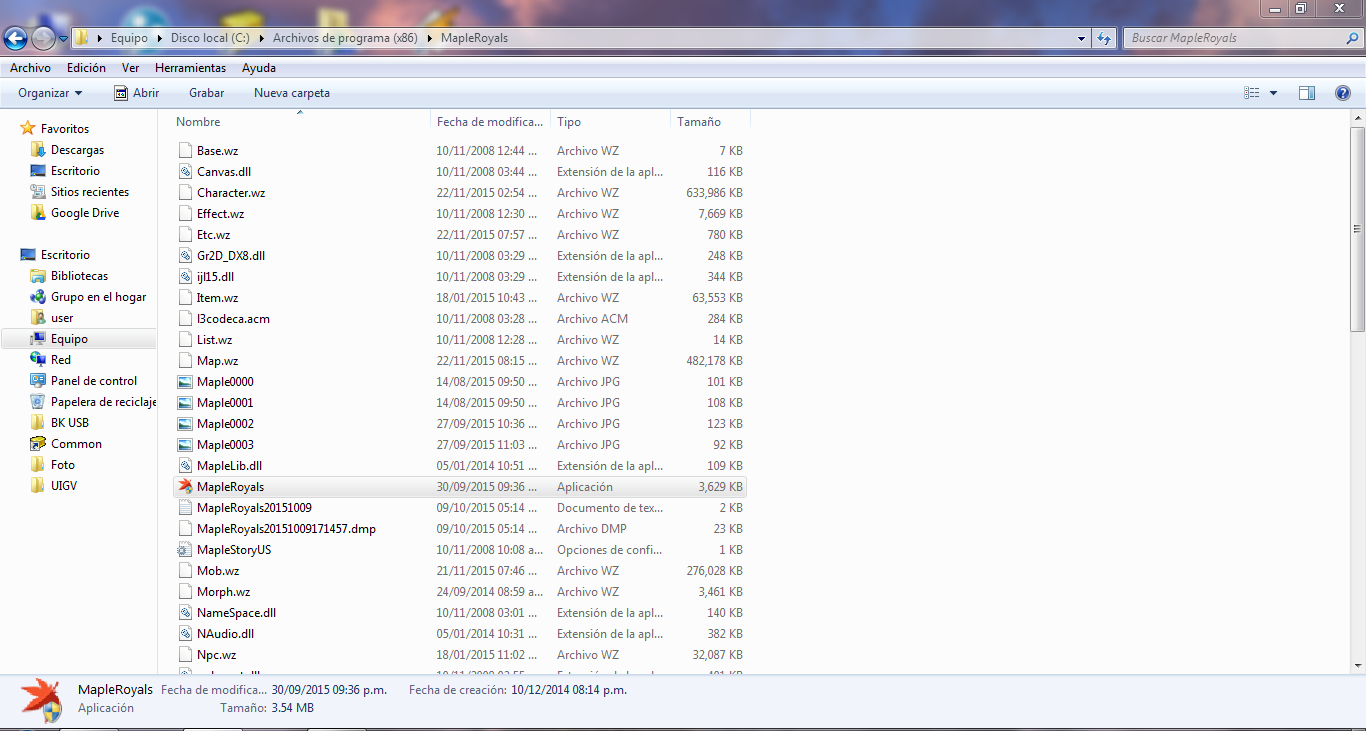Open the address bar history dropdown arrow
This screenshot has width=1366, height=731.
click(x=1082, y=38)
